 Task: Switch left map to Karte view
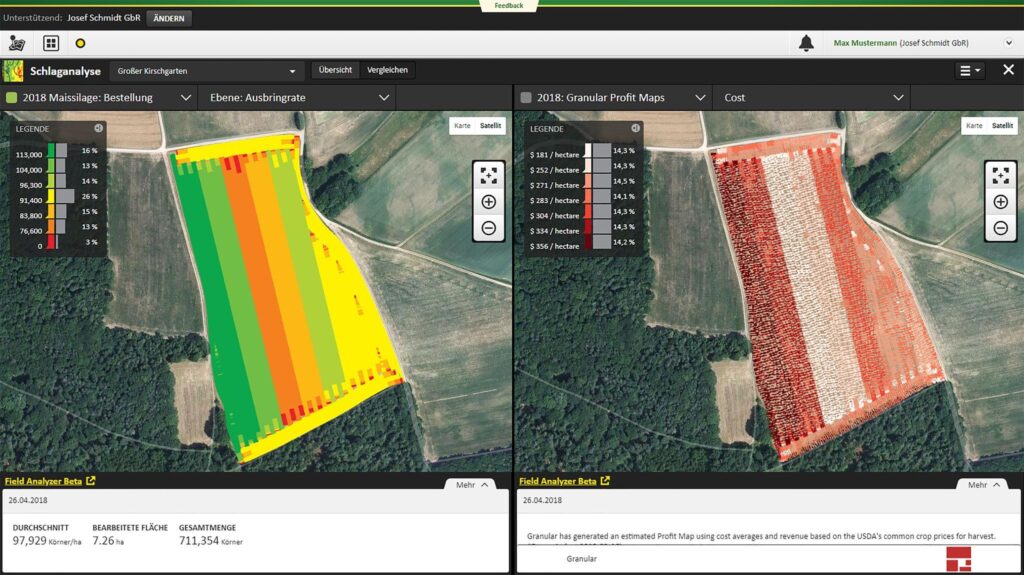tap(462, 125)
